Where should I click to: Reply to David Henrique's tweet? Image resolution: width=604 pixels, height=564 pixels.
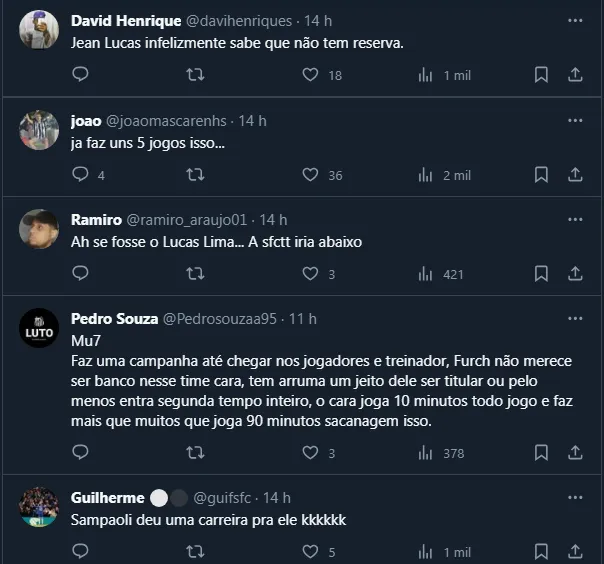pos(81,75)
